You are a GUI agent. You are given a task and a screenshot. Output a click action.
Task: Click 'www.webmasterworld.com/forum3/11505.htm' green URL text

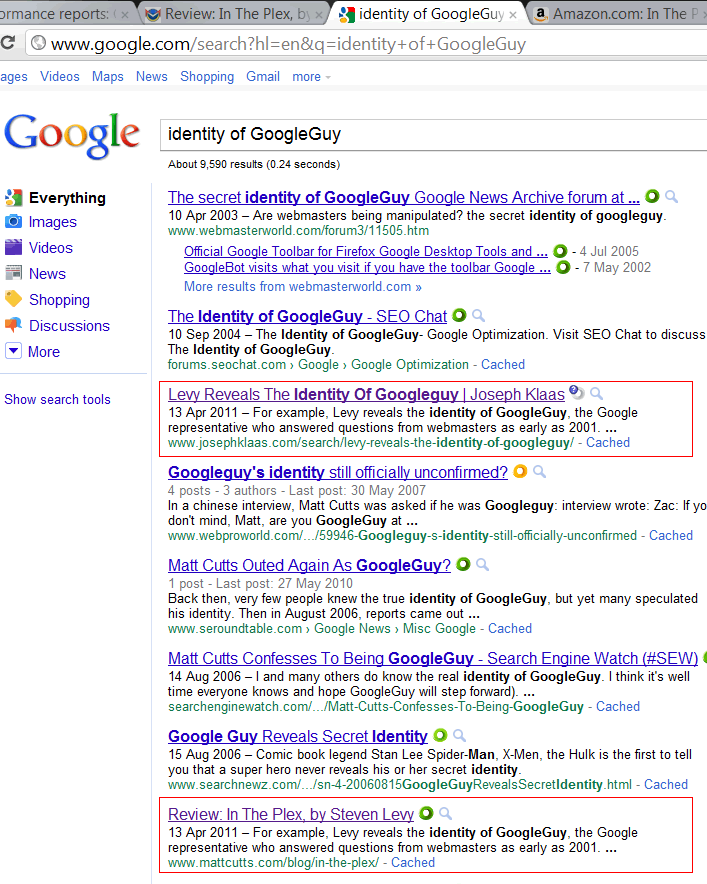point(298,231)
